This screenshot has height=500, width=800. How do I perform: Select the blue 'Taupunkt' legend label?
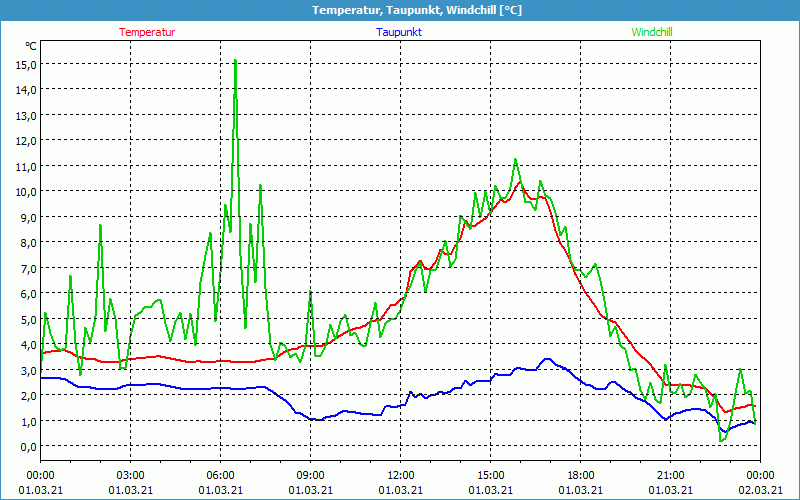[399, 32]
